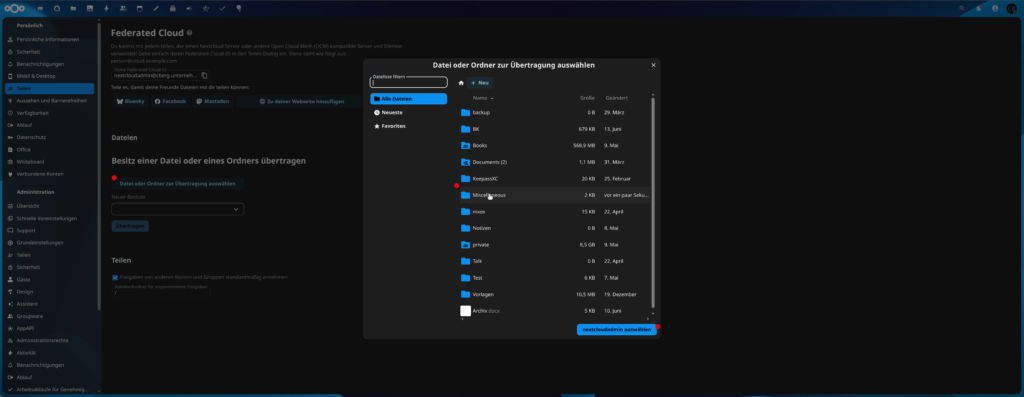1024x397 pixels.
Task: Select the BK folder
Action: click(x=554, y=129)
